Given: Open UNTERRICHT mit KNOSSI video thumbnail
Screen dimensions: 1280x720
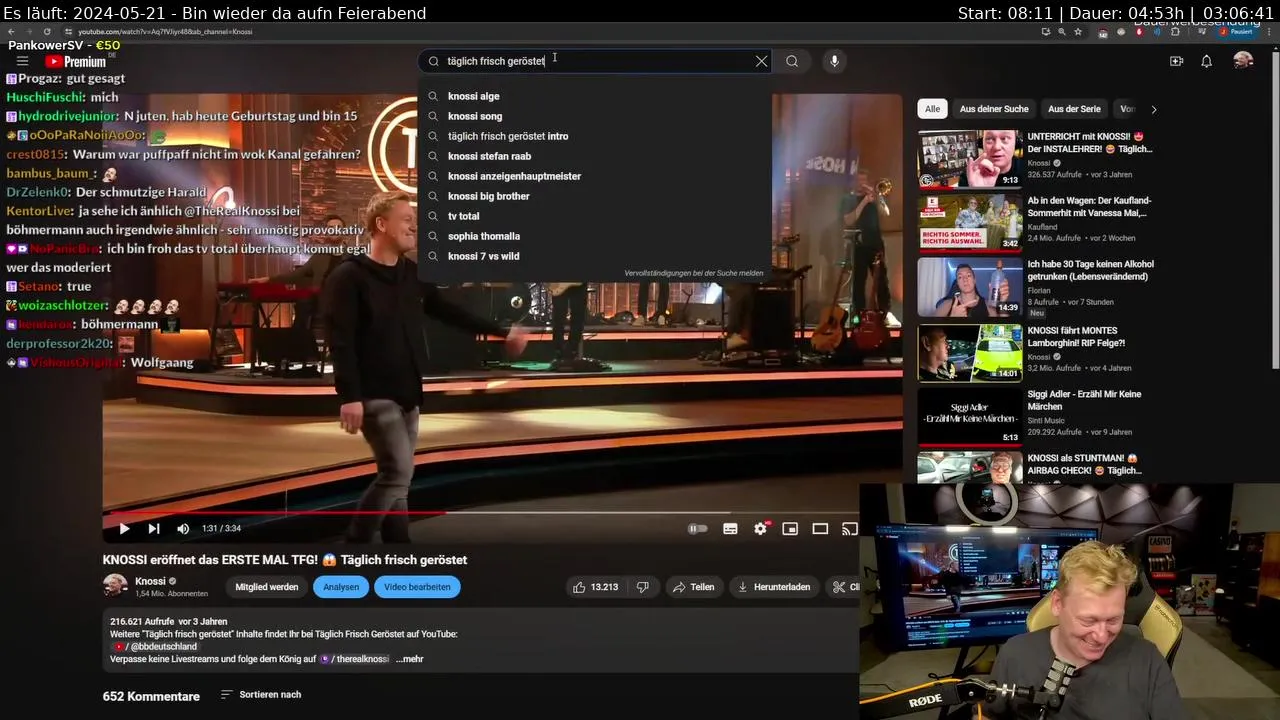Looking at the screenshot, I should [x=970, y=159].
